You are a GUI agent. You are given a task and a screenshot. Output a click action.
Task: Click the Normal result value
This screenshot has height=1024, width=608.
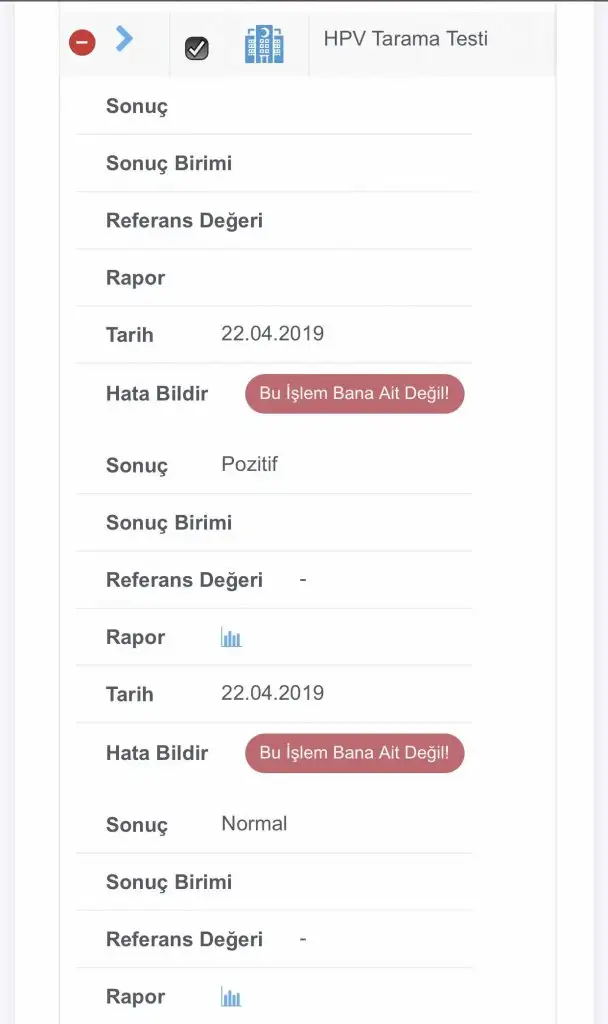click(x=254, y=823)
